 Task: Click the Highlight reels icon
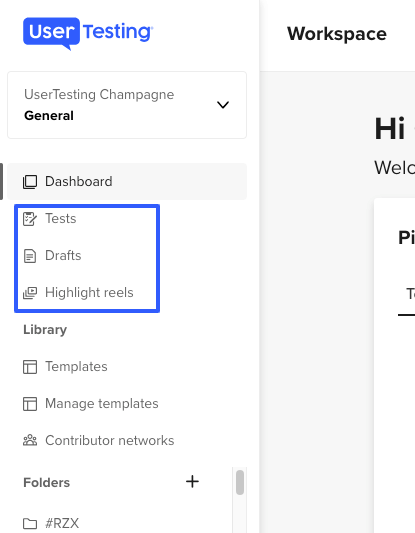pos(30,293)
